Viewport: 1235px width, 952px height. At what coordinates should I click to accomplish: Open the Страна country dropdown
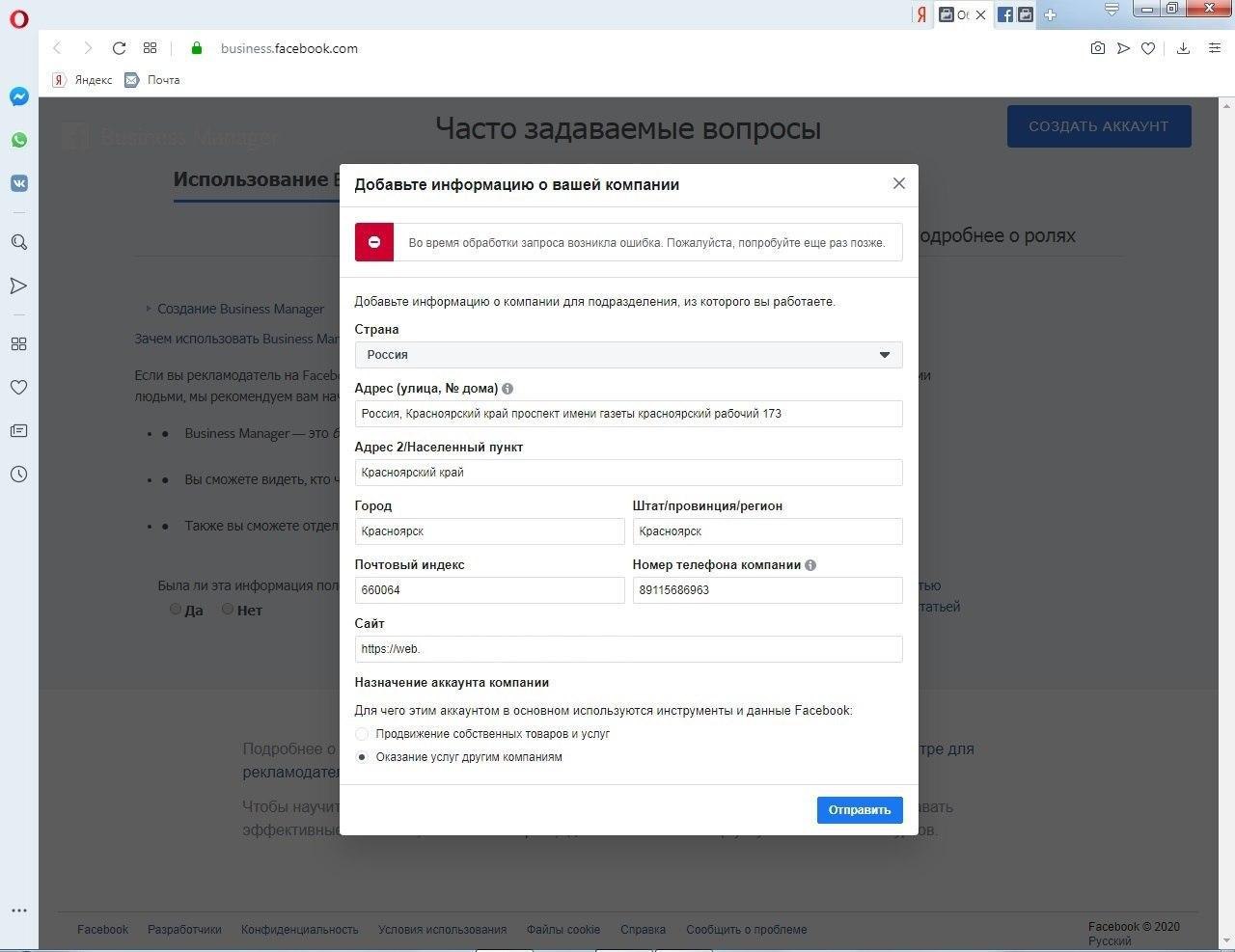click(628, 354)
